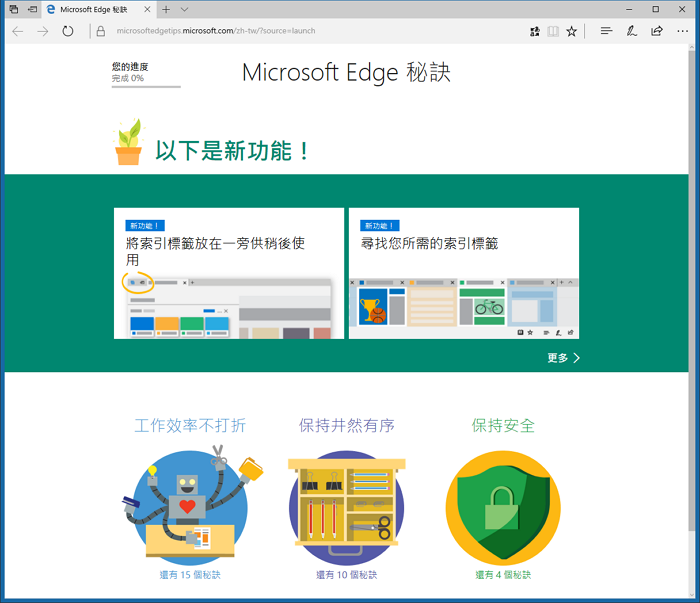This screenshot has width=700, height=603.
Task: Minimize the Edge window
Action: (x=629, y=9)
